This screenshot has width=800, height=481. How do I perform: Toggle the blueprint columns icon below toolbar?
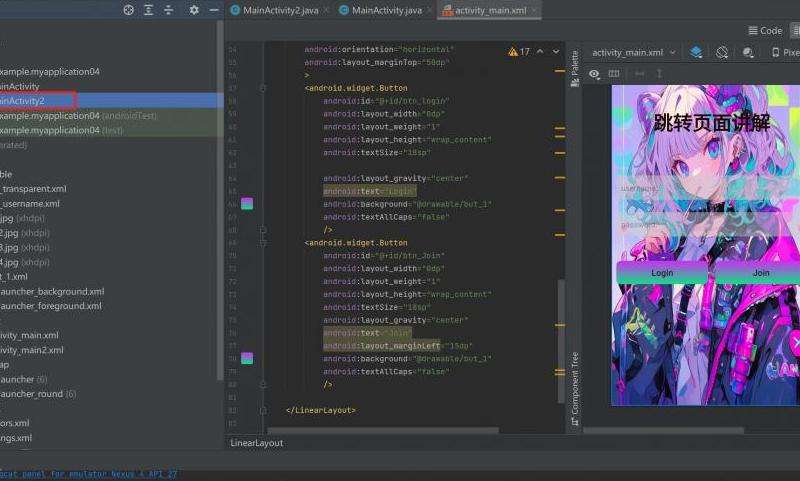(614, 74)
